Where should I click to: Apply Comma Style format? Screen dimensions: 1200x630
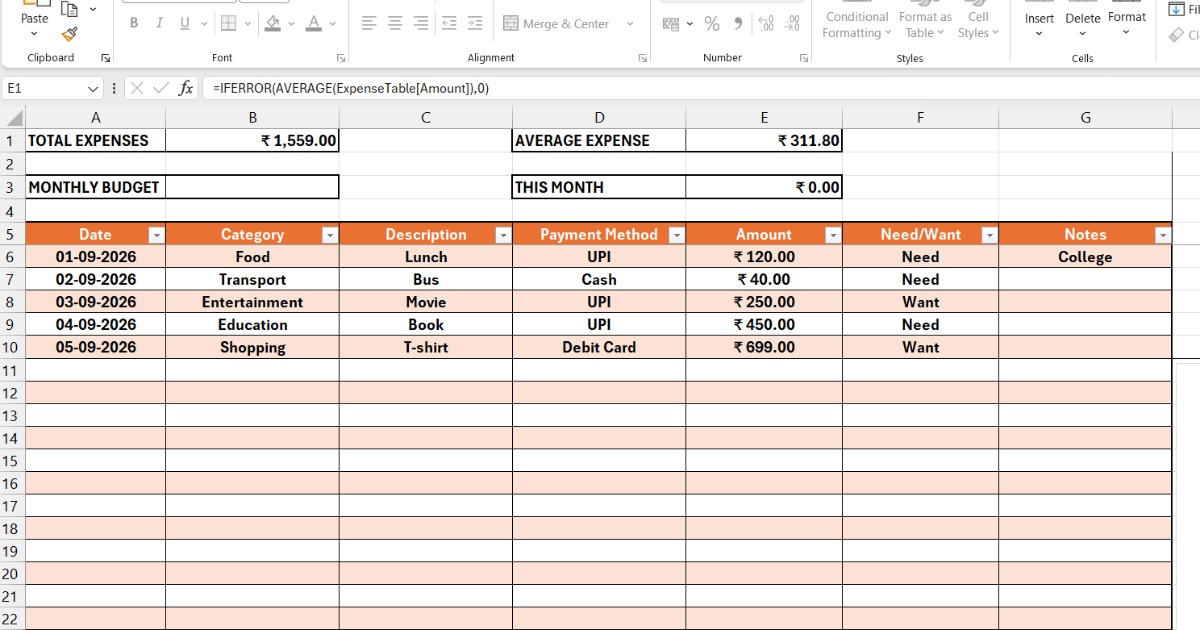738,23
